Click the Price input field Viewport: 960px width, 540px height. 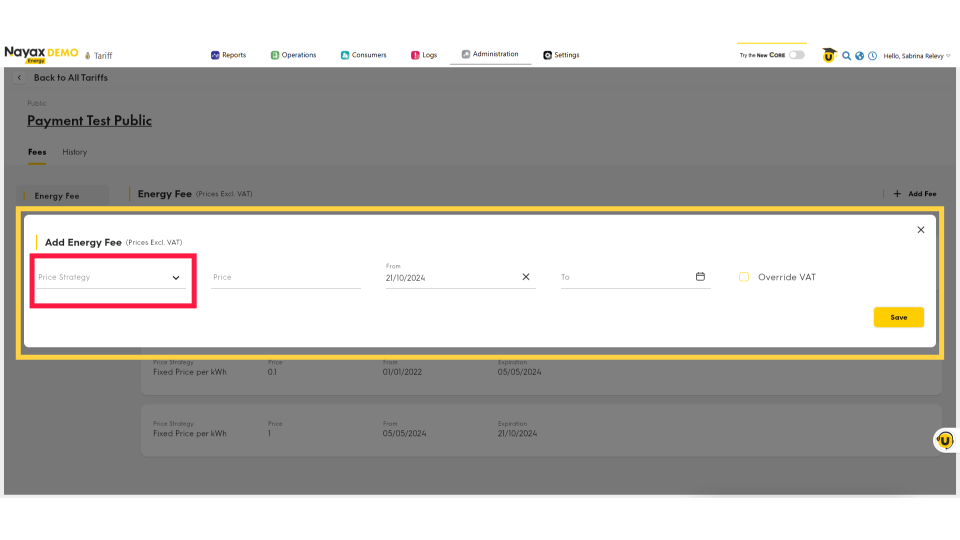coord(285,278)
